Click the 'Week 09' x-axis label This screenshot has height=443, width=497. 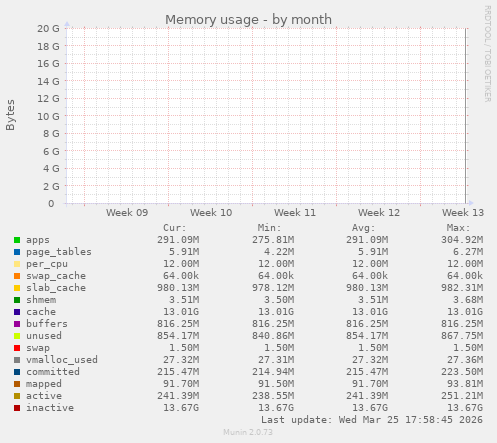pos(127,213)
